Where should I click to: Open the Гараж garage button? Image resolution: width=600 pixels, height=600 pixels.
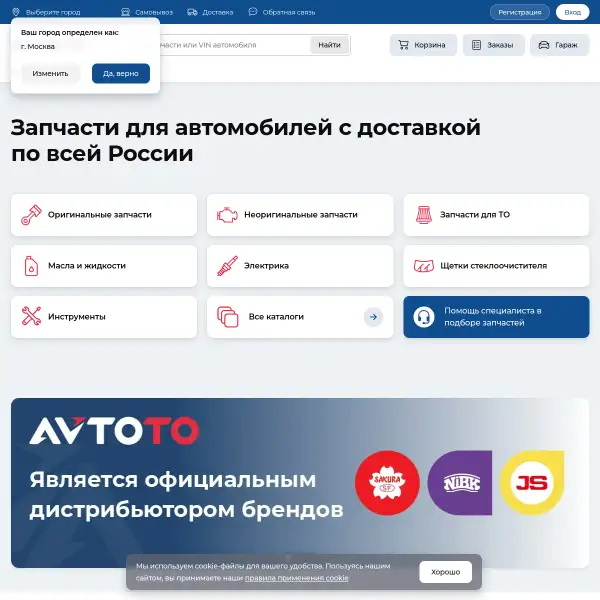click(x=560, y=45)
